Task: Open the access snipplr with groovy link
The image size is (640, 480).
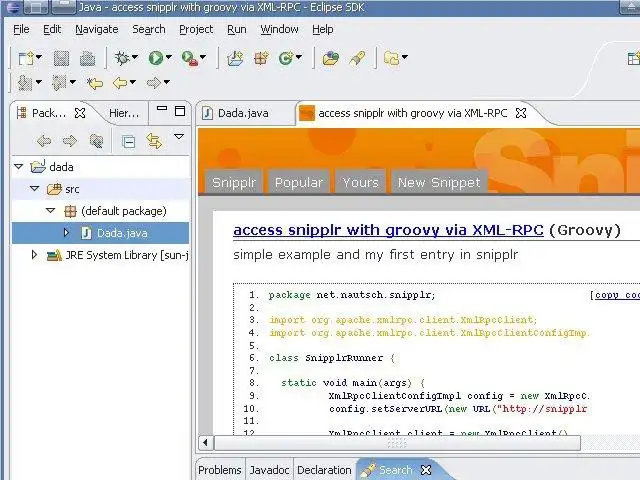Action: pos(388,230)
